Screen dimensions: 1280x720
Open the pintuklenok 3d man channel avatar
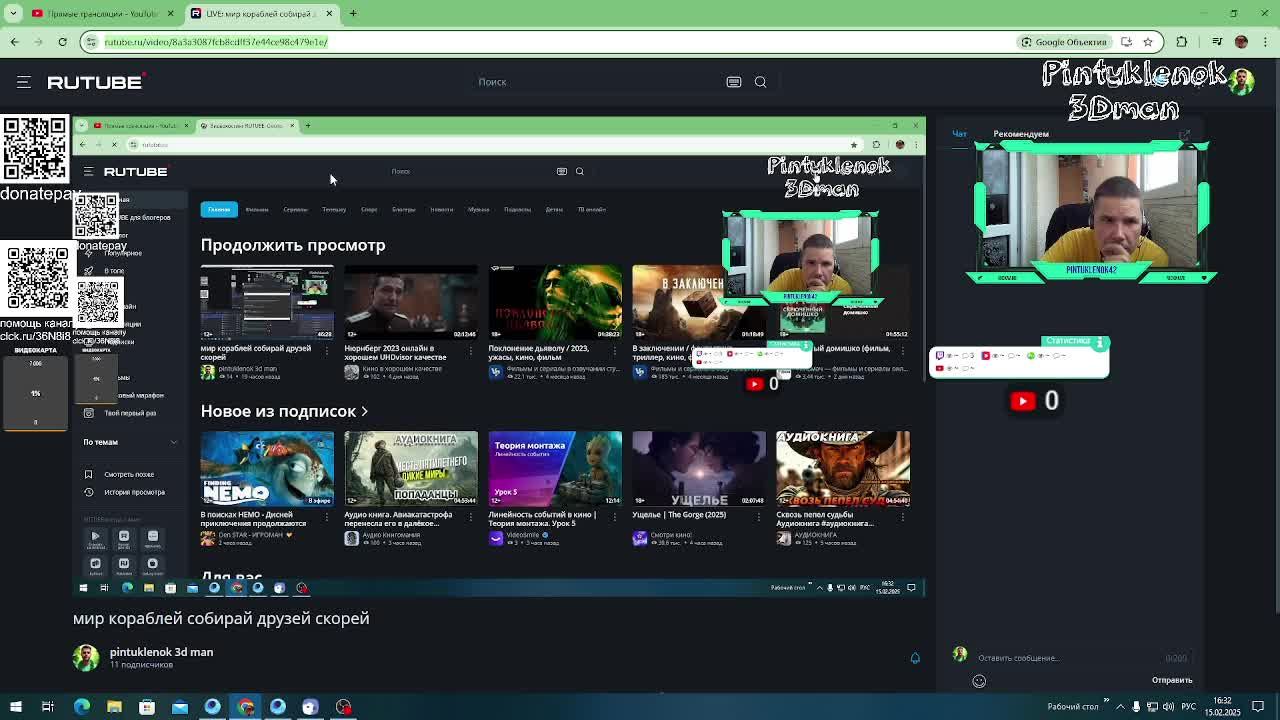(x=86, y=657)
